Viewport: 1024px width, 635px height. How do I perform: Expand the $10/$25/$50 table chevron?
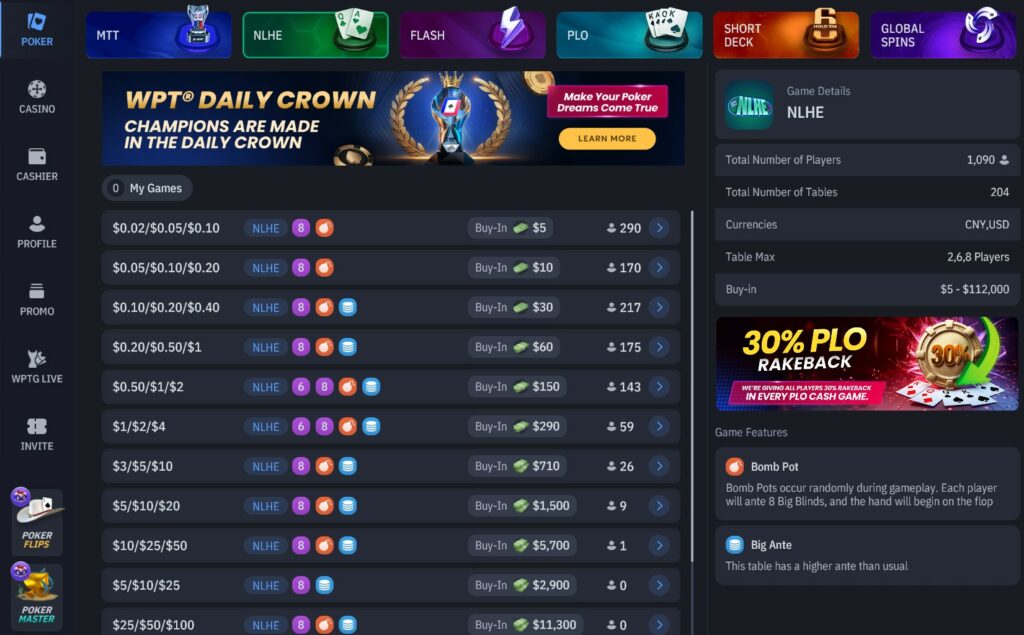[x=659, y=545]
